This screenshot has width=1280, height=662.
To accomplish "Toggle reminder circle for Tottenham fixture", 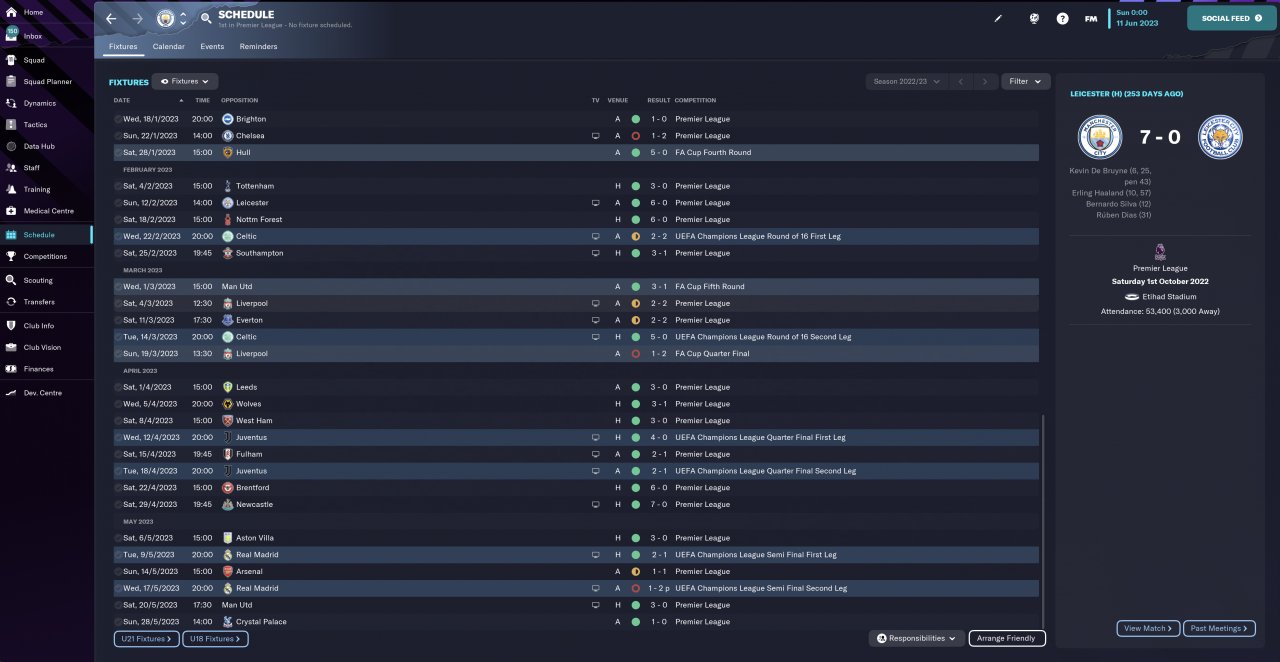I will 118,186.
